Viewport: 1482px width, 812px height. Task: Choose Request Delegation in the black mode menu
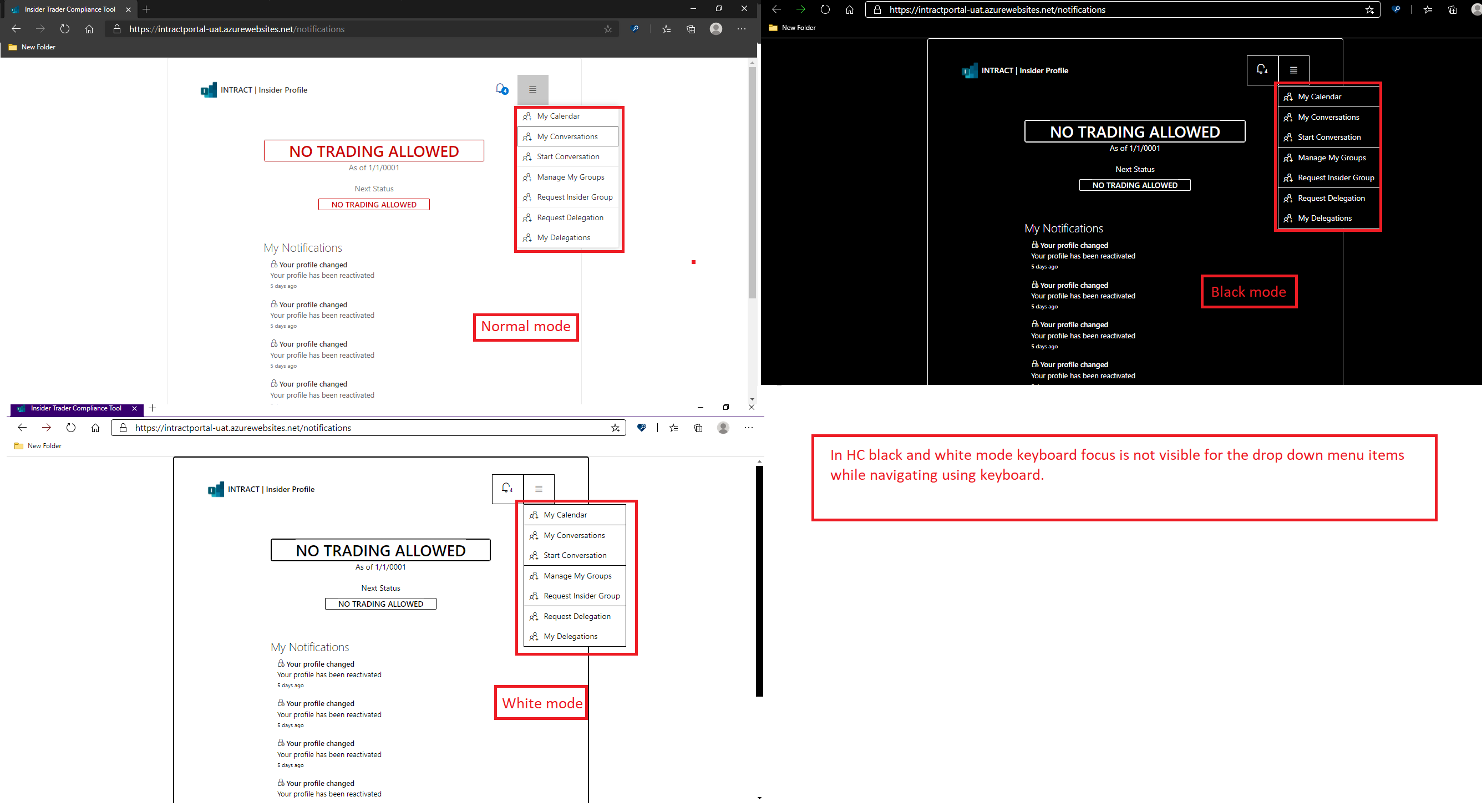click(1331, 198)
